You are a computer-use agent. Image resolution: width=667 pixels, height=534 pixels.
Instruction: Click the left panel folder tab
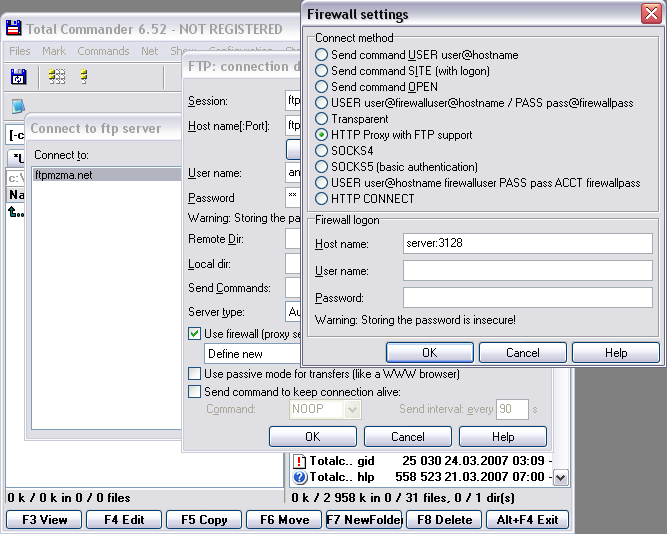point(17,158)
